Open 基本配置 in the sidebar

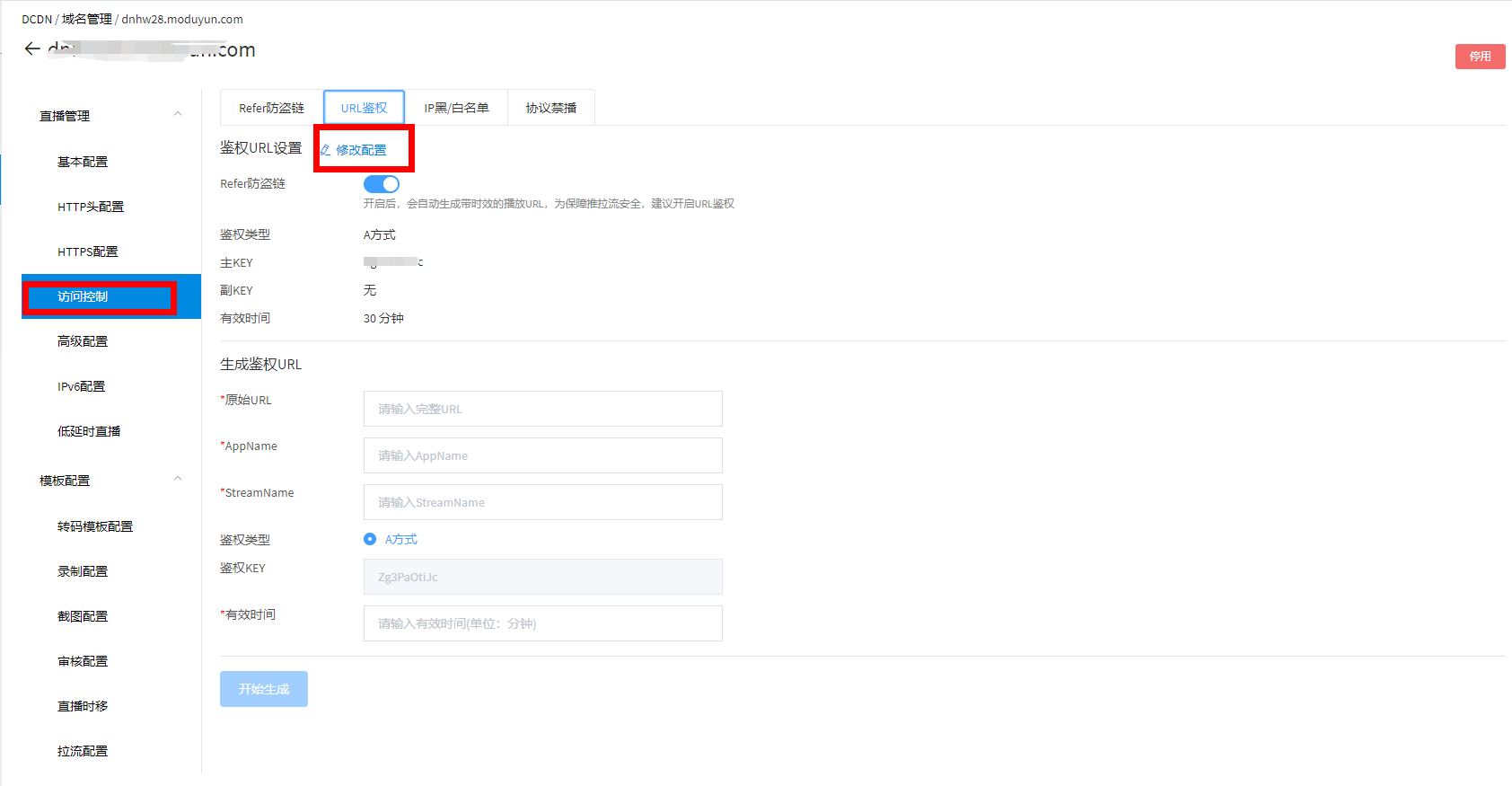[x=83, y=162]
